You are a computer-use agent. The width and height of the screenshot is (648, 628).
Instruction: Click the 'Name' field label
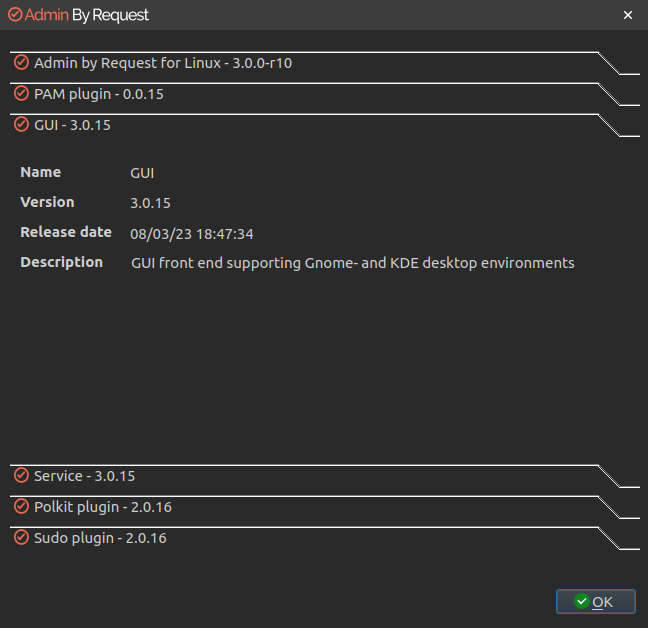pyautogui.click(x=40, y=172)
